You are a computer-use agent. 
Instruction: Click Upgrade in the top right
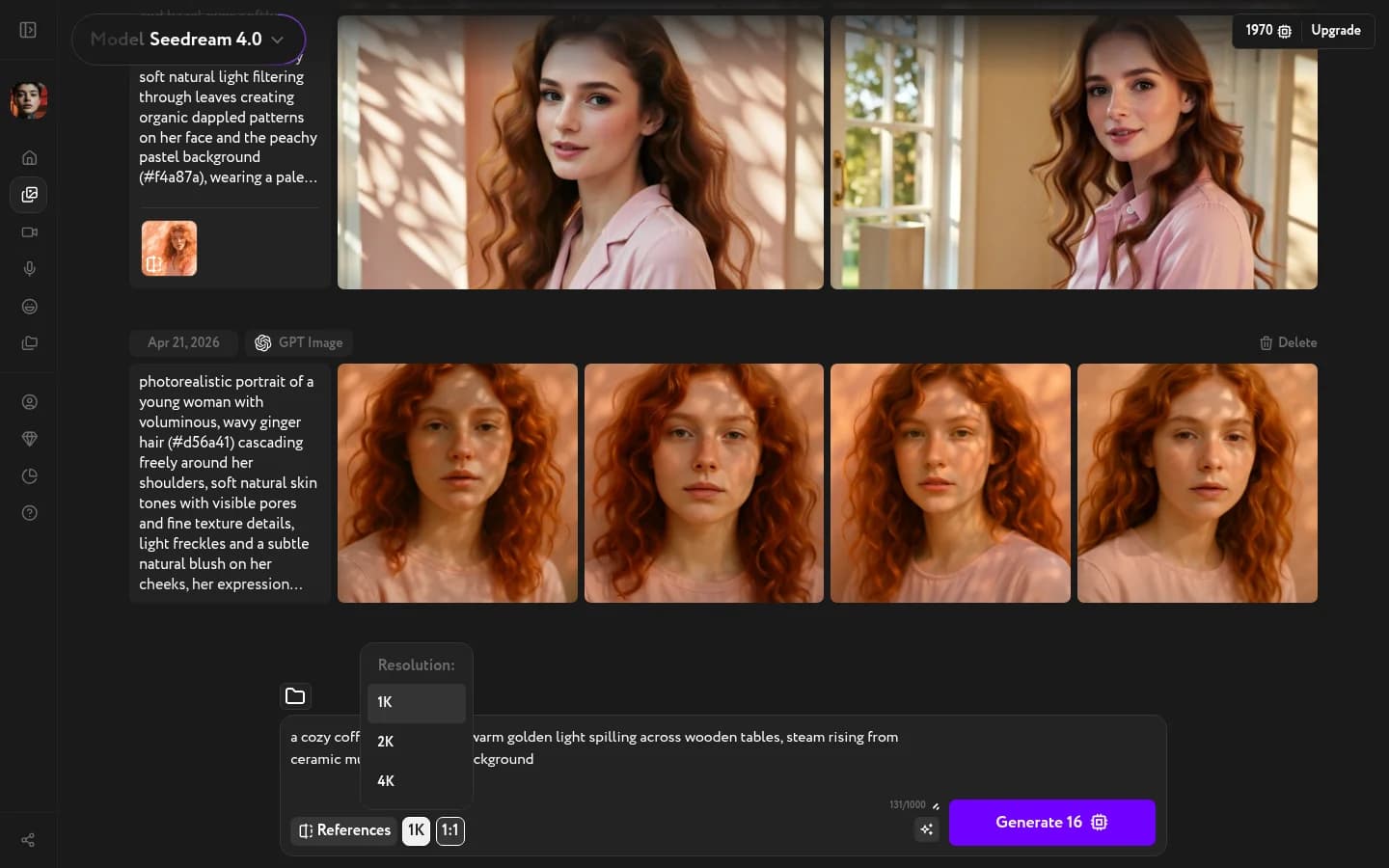tap(1336, 30)
